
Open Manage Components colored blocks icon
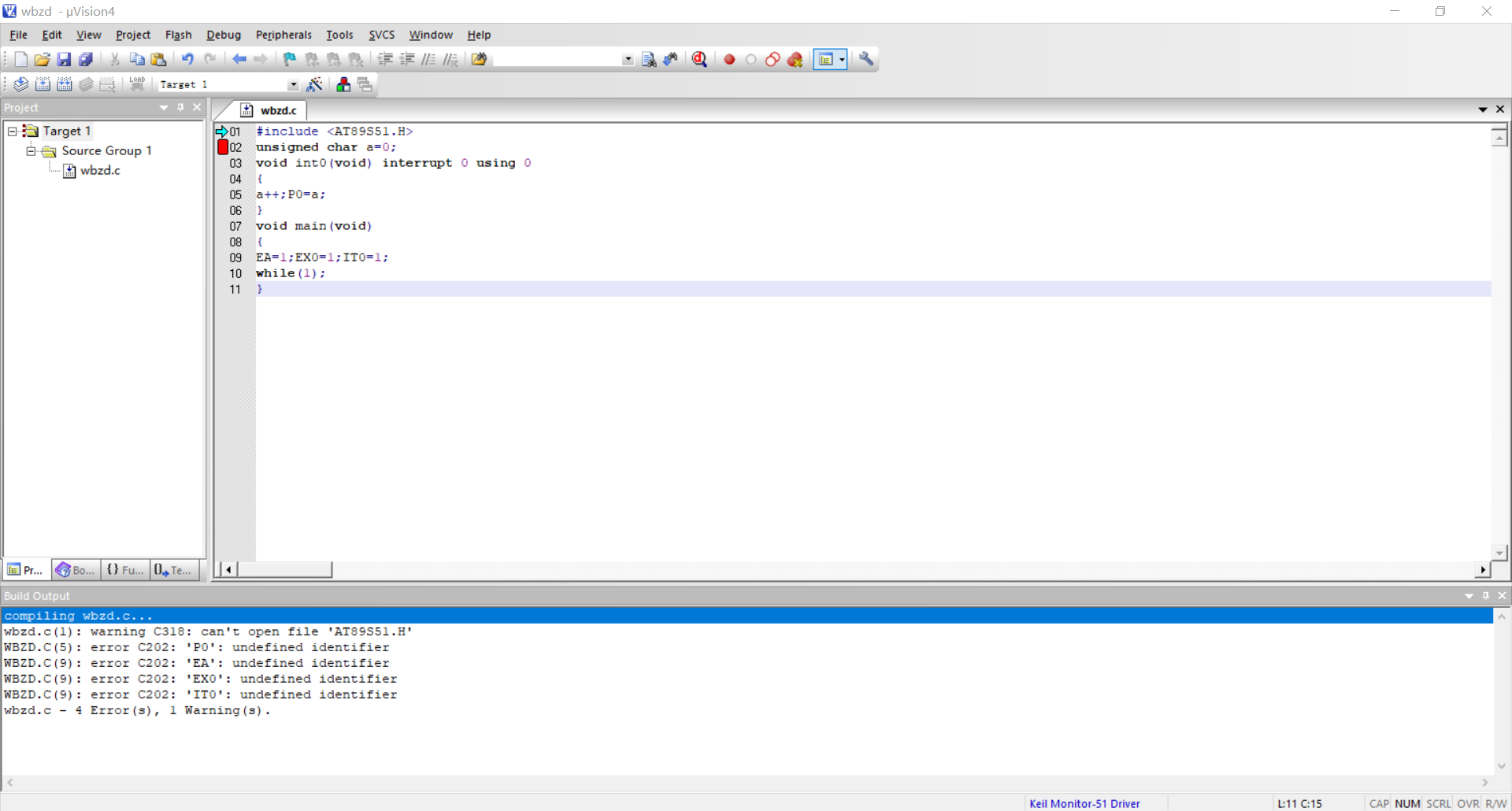tap(343, 84)
